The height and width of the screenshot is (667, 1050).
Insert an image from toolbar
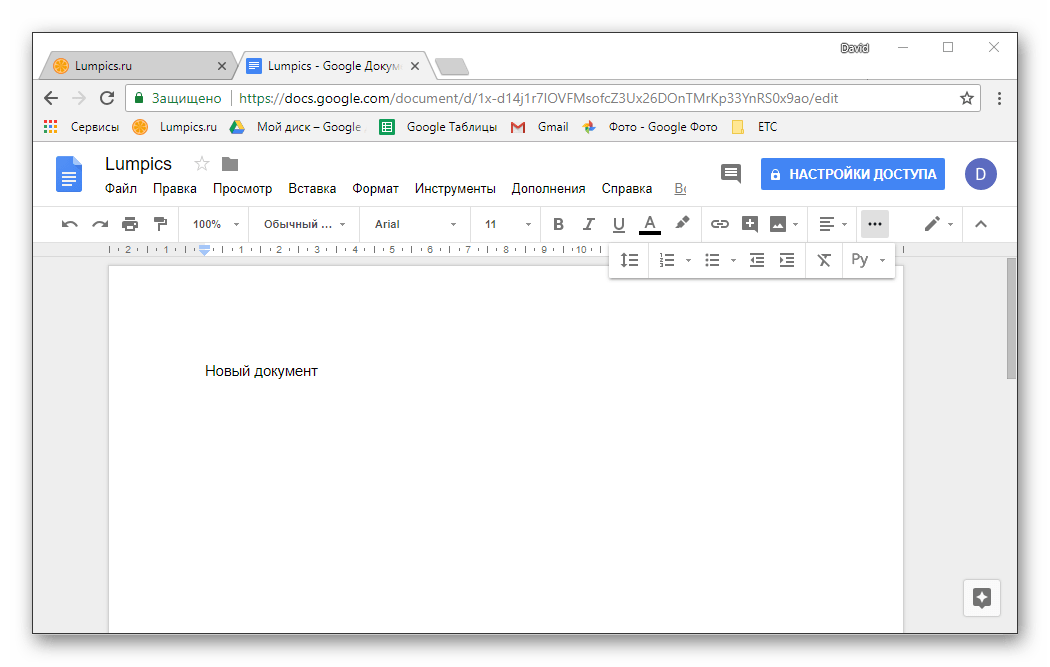(777, 224)
